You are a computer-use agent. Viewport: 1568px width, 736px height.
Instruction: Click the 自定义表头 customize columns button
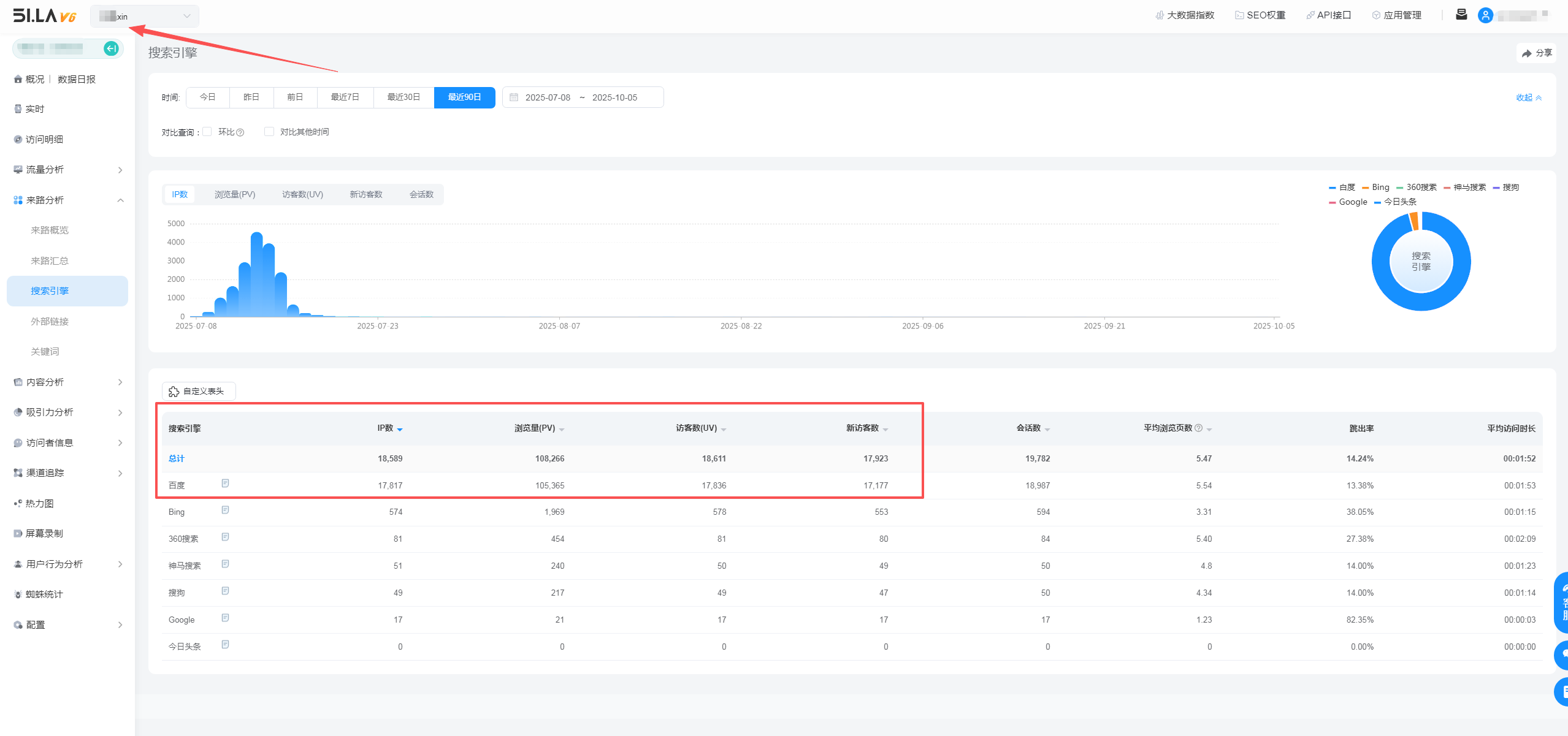[x=199, y=391]
